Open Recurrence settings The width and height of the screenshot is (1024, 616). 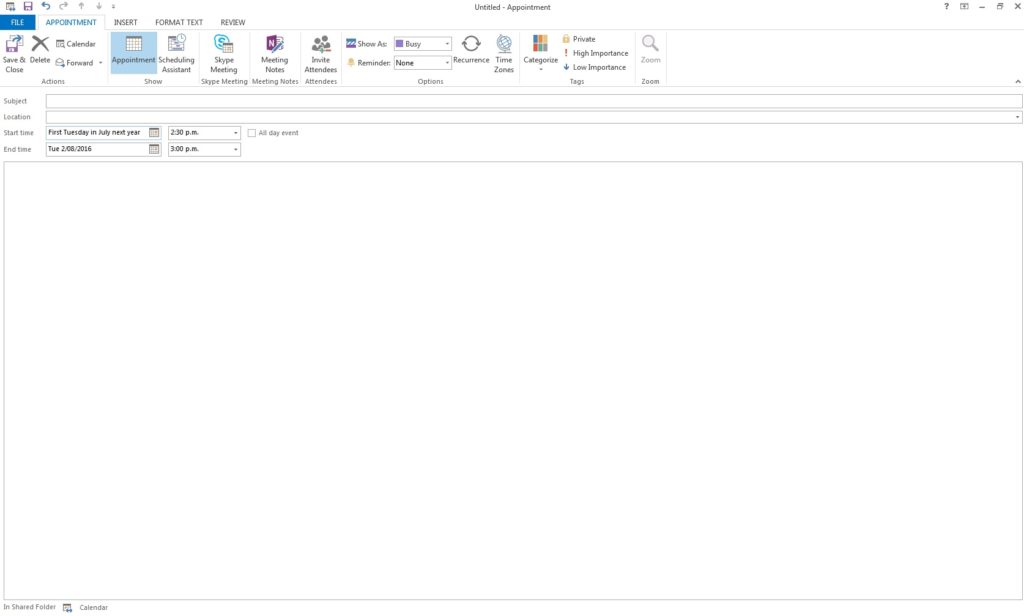coord(471,50)
